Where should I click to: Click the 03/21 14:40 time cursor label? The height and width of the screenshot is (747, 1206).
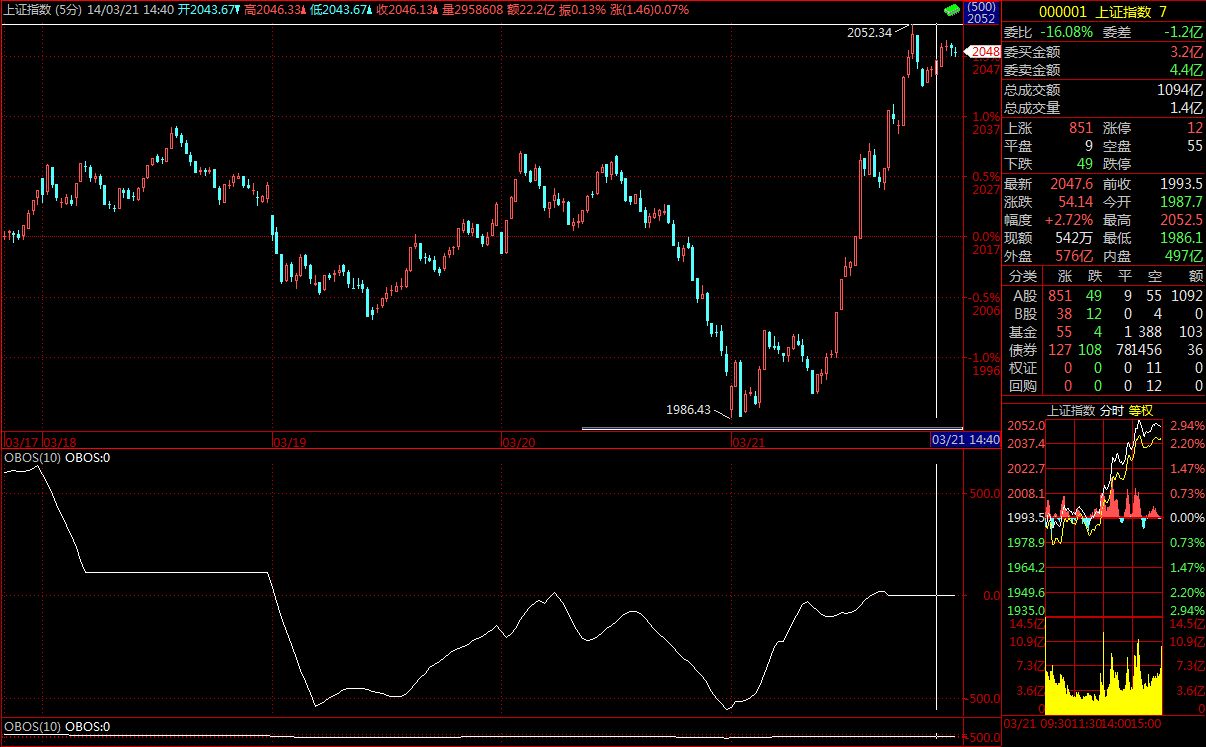tap(965, 440)
